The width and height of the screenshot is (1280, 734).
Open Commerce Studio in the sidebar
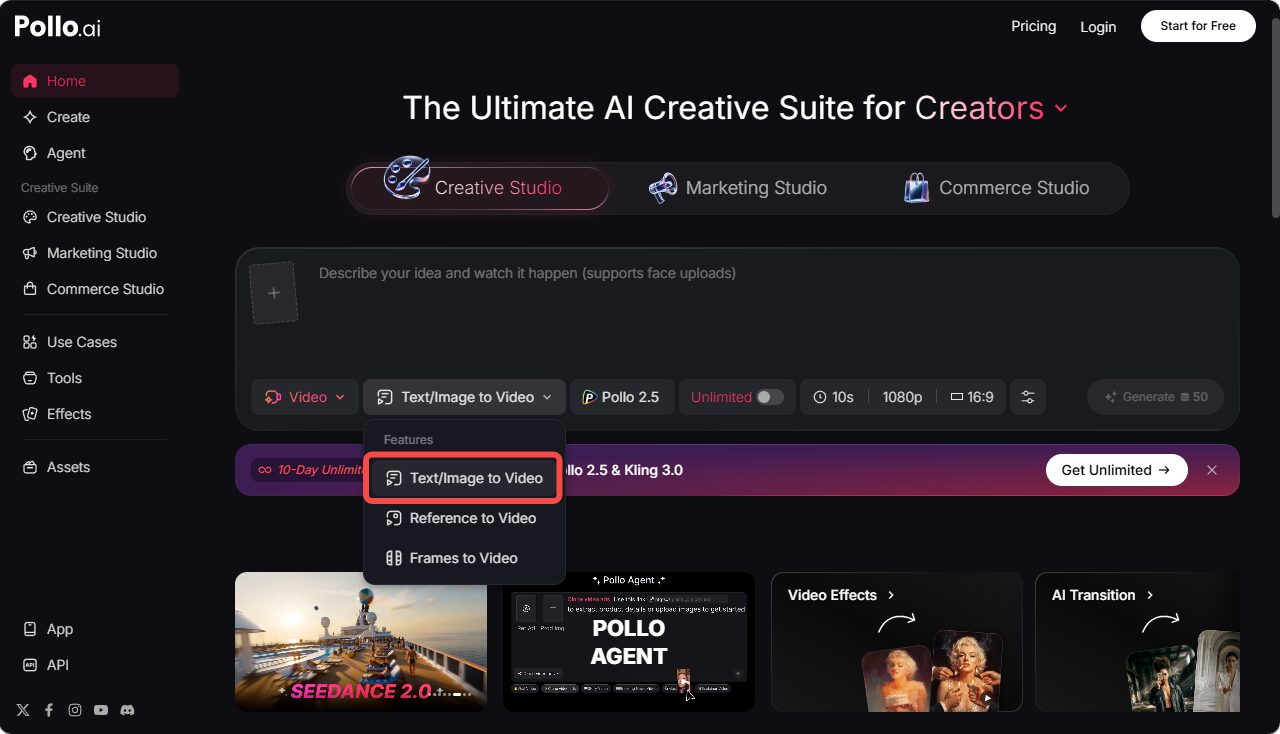[95, 289]
